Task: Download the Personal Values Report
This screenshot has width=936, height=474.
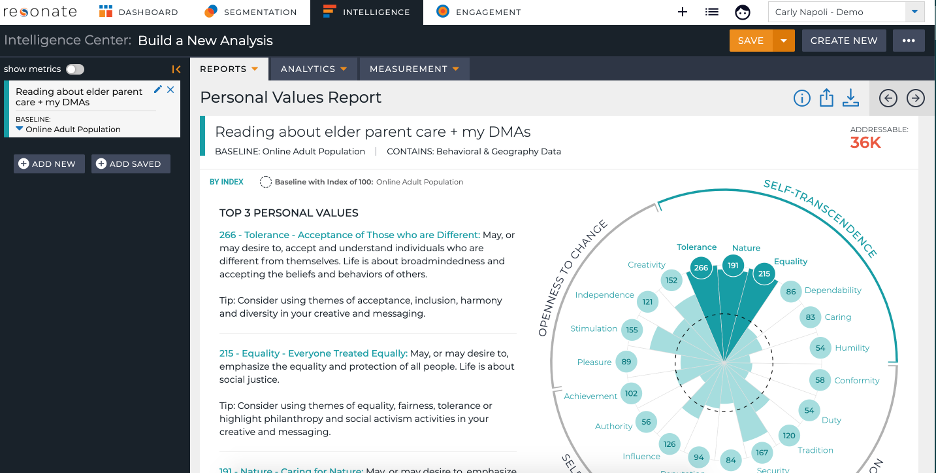Action: tap(851, 98)
